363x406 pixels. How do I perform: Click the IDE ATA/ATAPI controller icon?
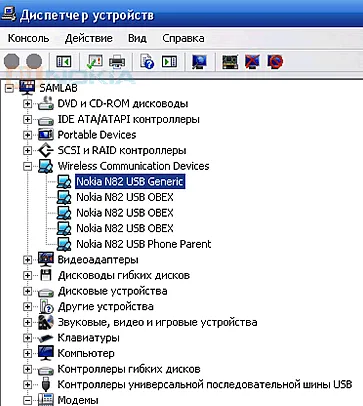point(46,120)
